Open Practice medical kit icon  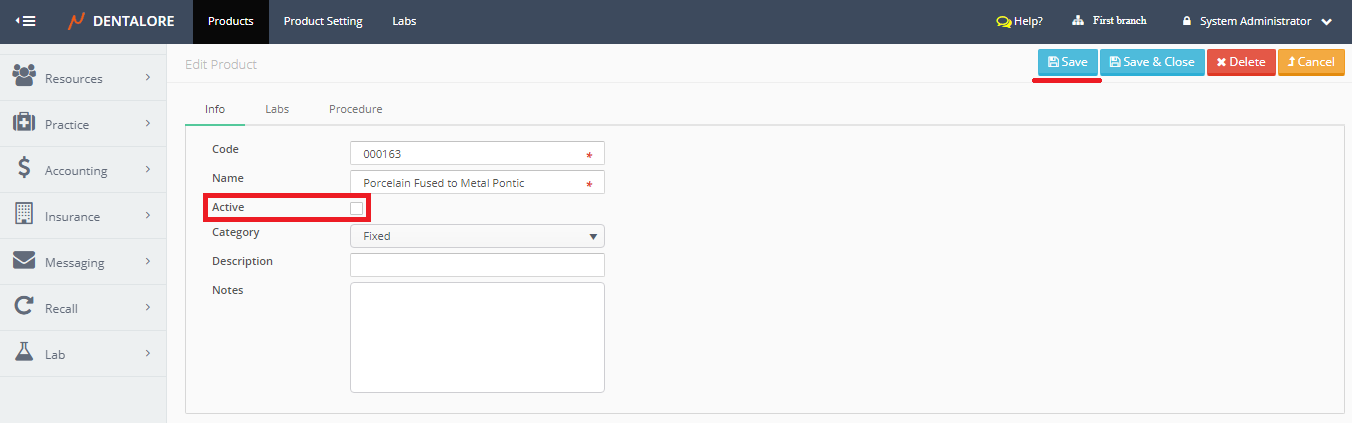24,123
